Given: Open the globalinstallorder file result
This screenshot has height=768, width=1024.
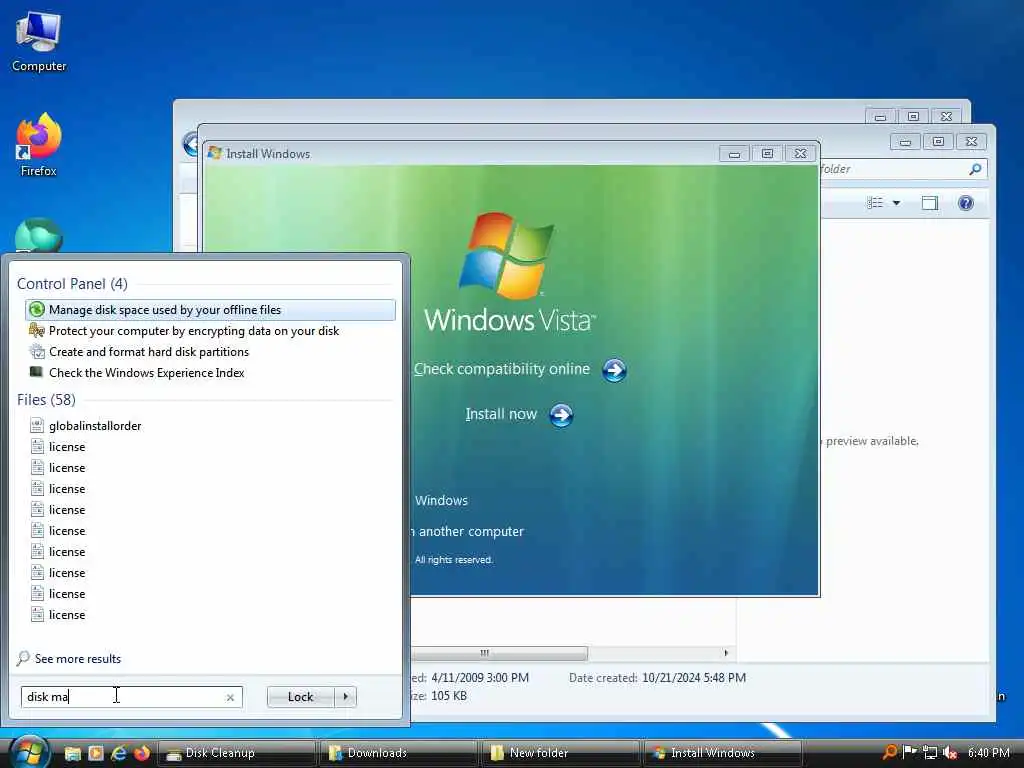Looking at the screenshot, I should [x=210, y=426].
